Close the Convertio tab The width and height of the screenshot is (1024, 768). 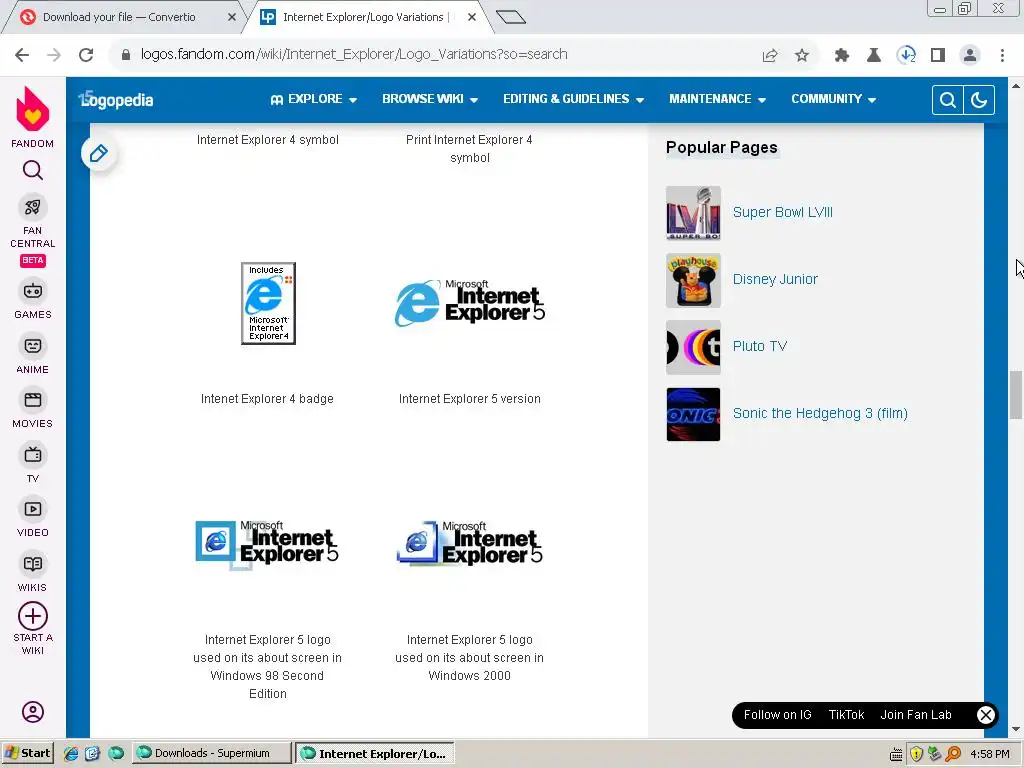[232, 18]
